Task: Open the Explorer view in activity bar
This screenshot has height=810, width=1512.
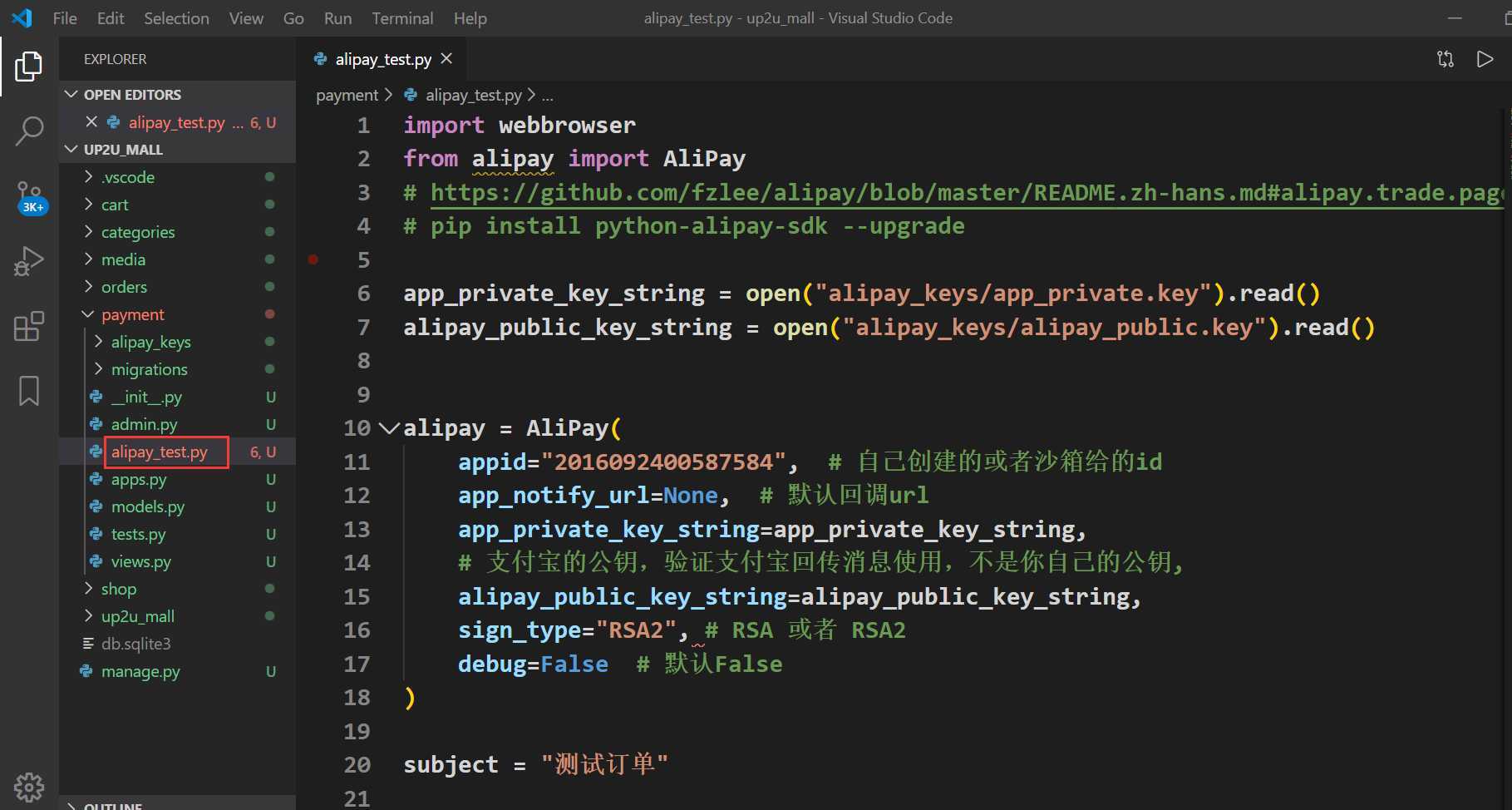Action: (29, 67)
